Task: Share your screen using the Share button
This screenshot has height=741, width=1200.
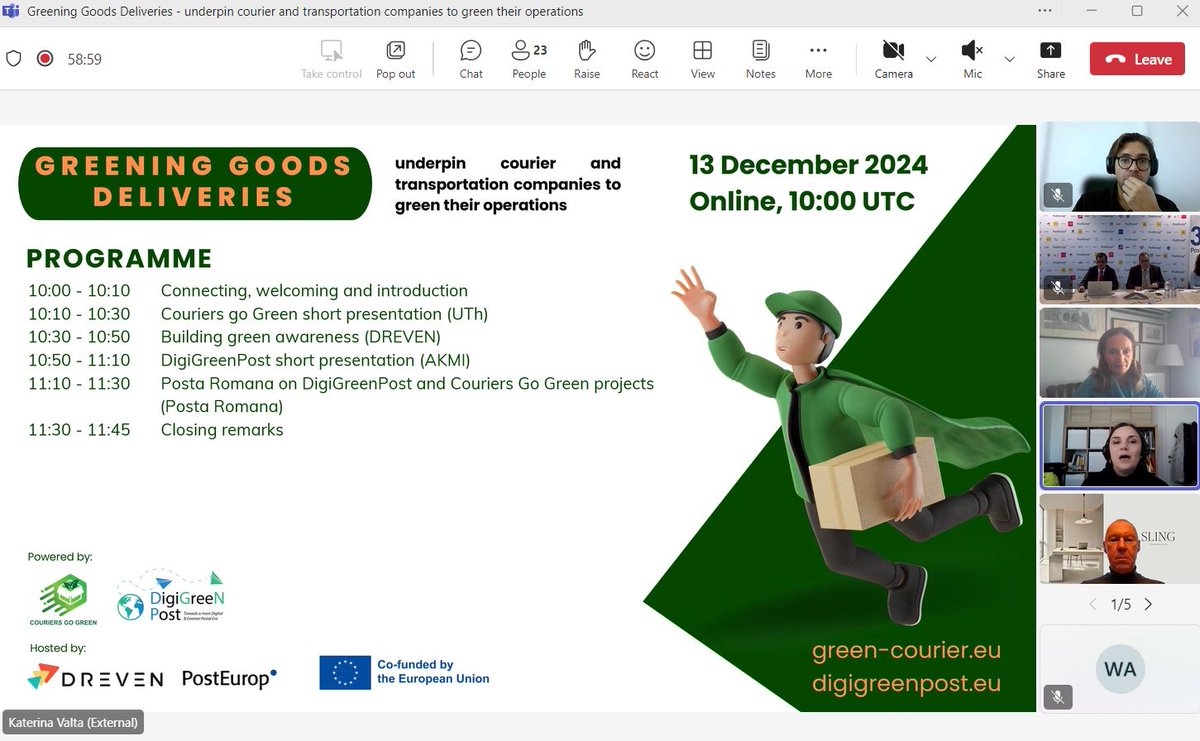Action: (x=1051, y=59)
